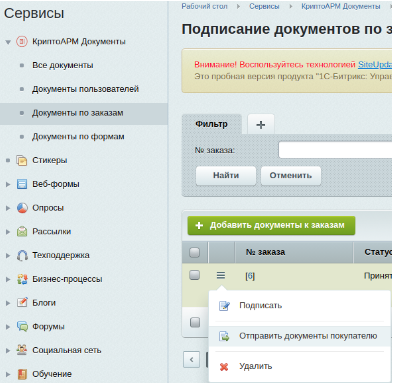Choose Подписать from the context menu
This screenshot has height=383, width=393.
point(299,306)
